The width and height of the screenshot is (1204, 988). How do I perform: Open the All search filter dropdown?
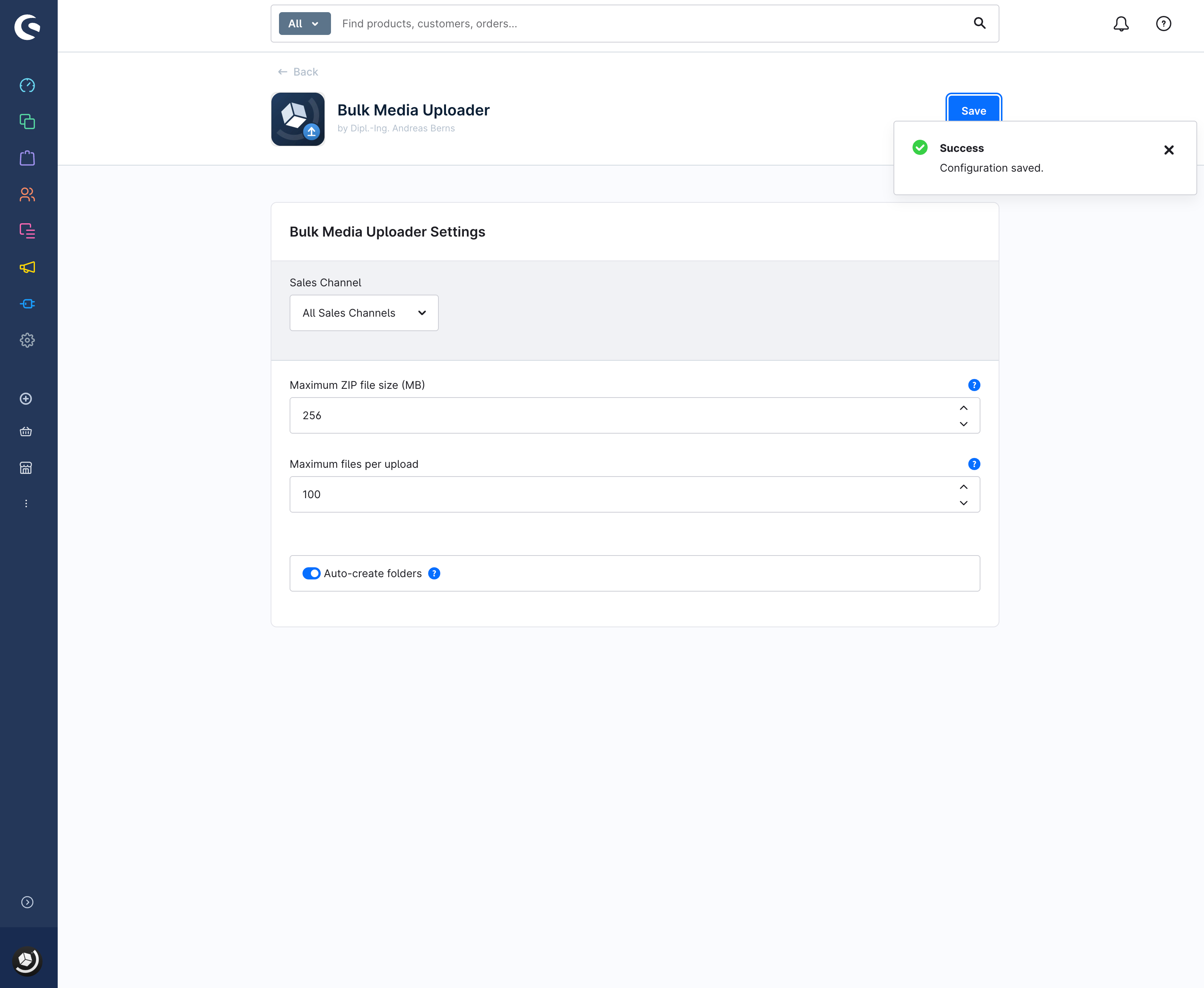(304, 24)
